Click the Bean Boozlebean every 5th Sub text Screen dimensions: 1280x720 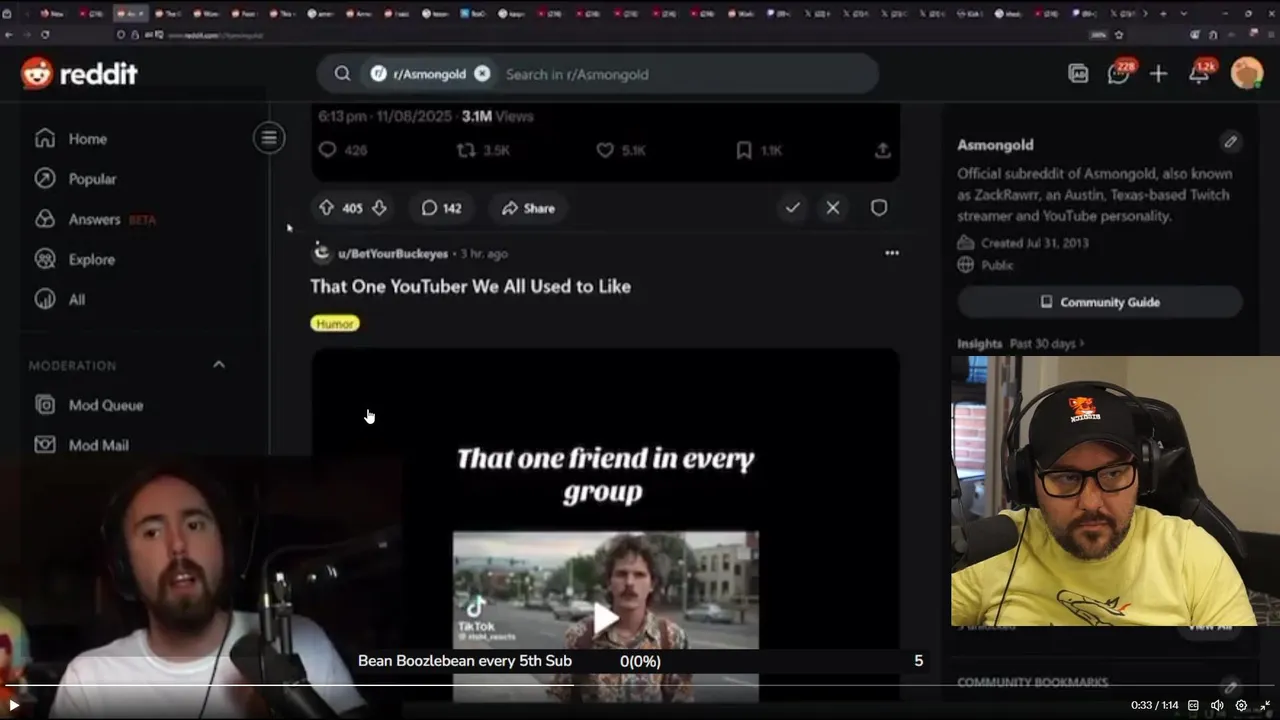(x=465, y=661)
